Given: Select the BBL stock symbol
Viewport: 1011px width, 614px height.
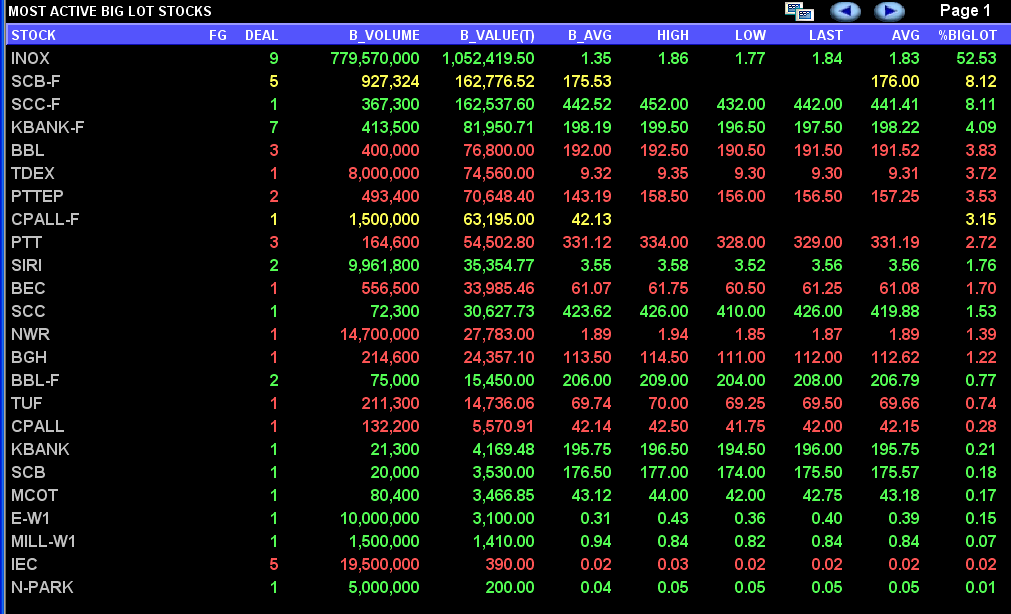Looking at the screenshot, I should coord(28,150).
